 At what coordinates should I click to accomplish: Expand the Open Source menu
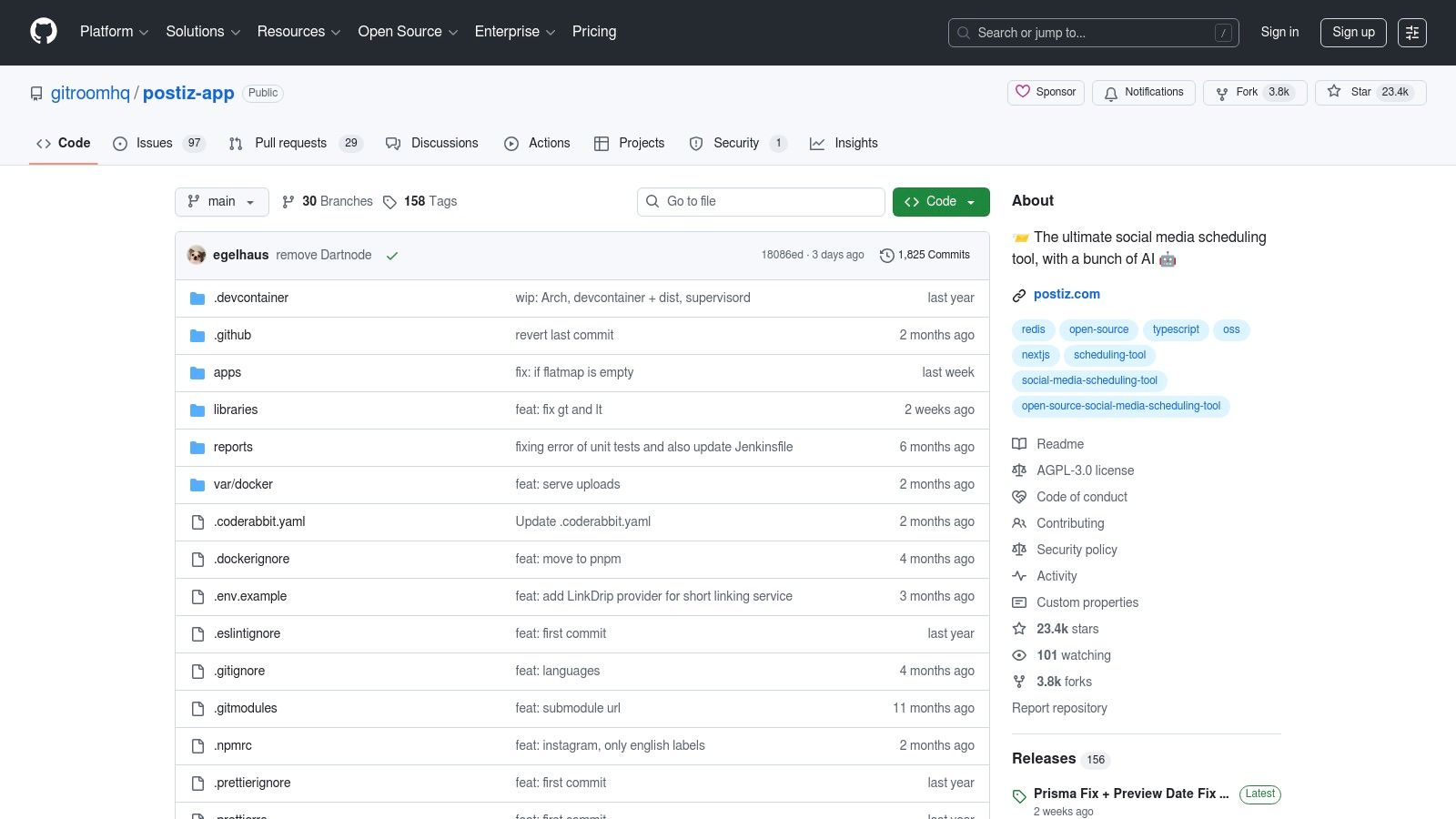coord(408,32)
